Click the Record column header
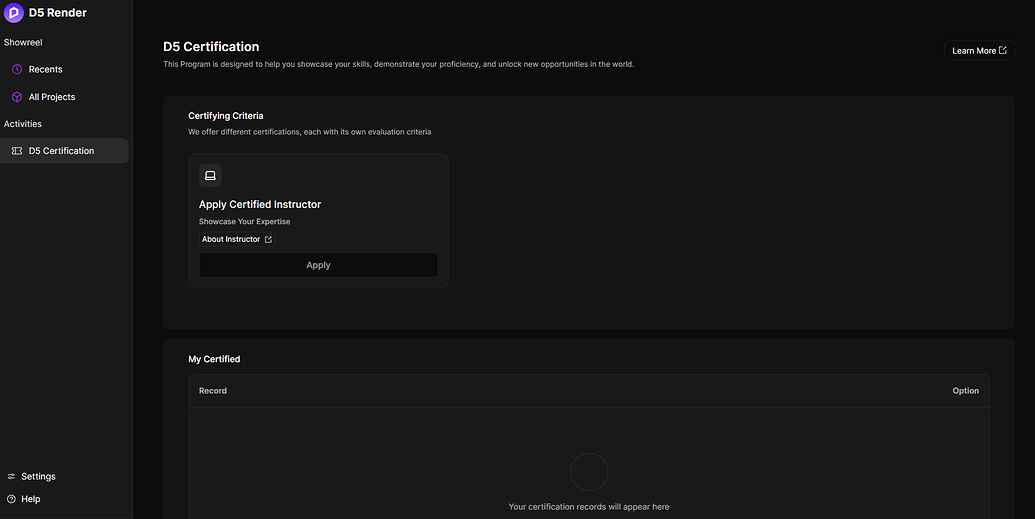This screenshot has width=1035, height=519. pos(213,391)
